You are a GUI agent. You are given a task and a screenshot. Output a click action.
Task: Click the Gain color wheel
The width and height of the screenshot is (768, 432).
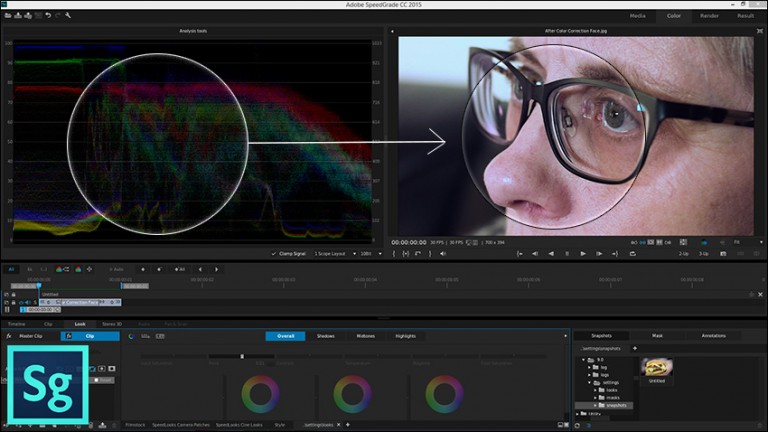click(444, 394)
